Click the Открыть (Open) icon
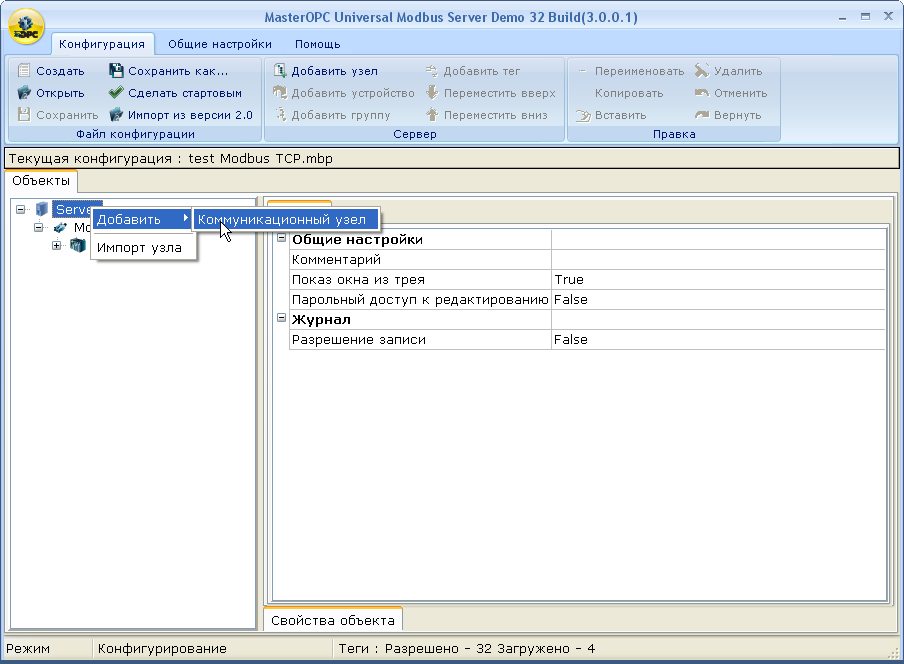The image size is (904, 664). [x=25, y=93]
